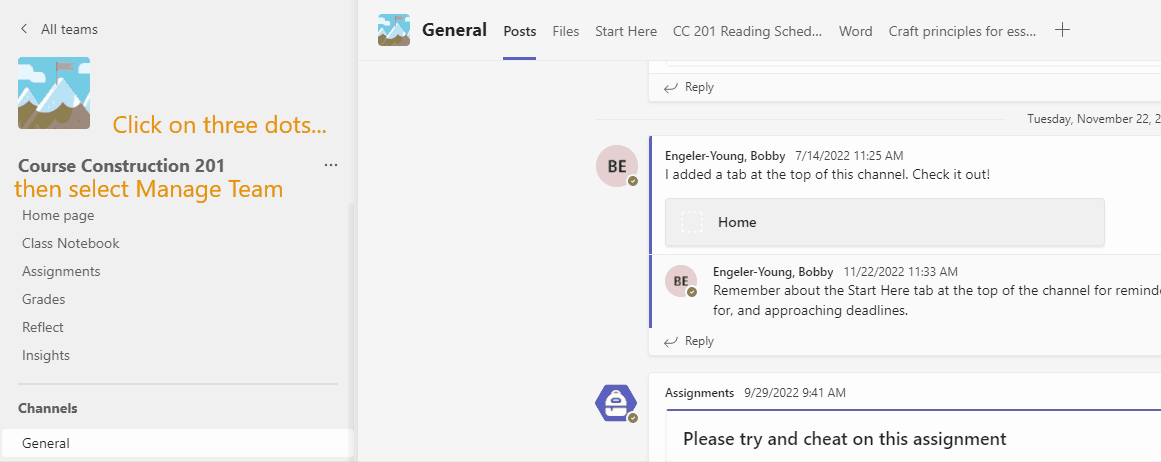This screenshot has width=1161, height=462.
Task: Open the 'Please try and cheat' assignment
Action: [x=844, y=439]
